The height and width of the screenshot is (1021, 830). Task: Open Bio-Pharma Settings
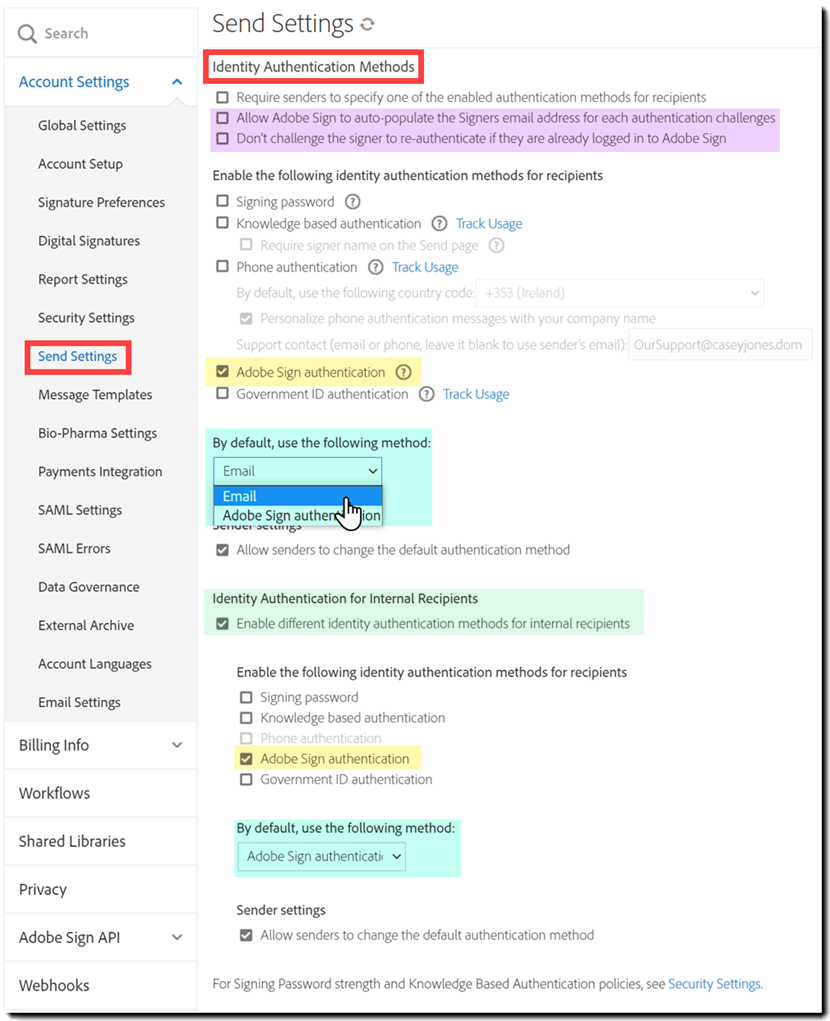click(x=98, y=433)
